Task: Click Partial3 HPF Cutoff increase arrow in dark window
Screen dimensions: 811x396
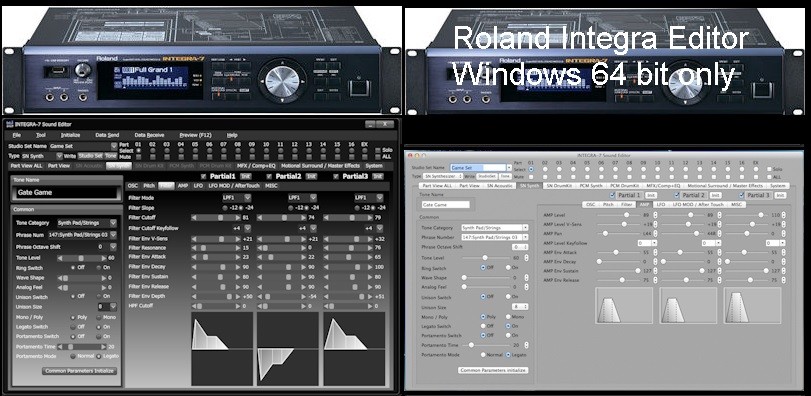Action: click(371, 306)
